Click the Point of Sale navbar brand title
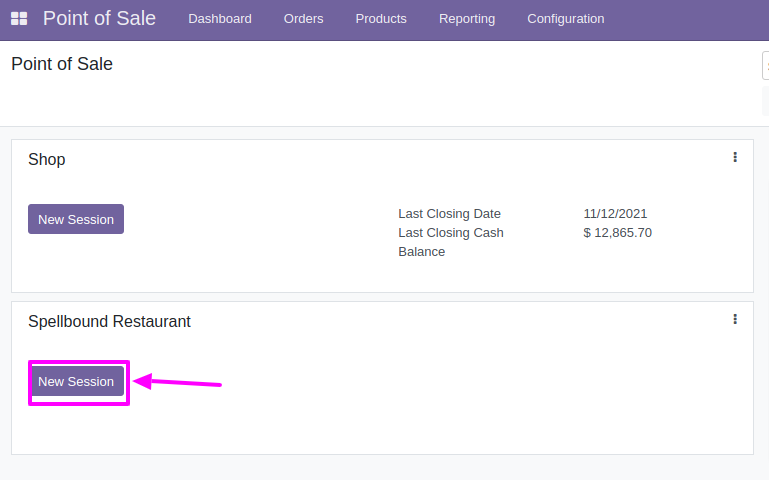Screen dimensions: 769x480 99,18
